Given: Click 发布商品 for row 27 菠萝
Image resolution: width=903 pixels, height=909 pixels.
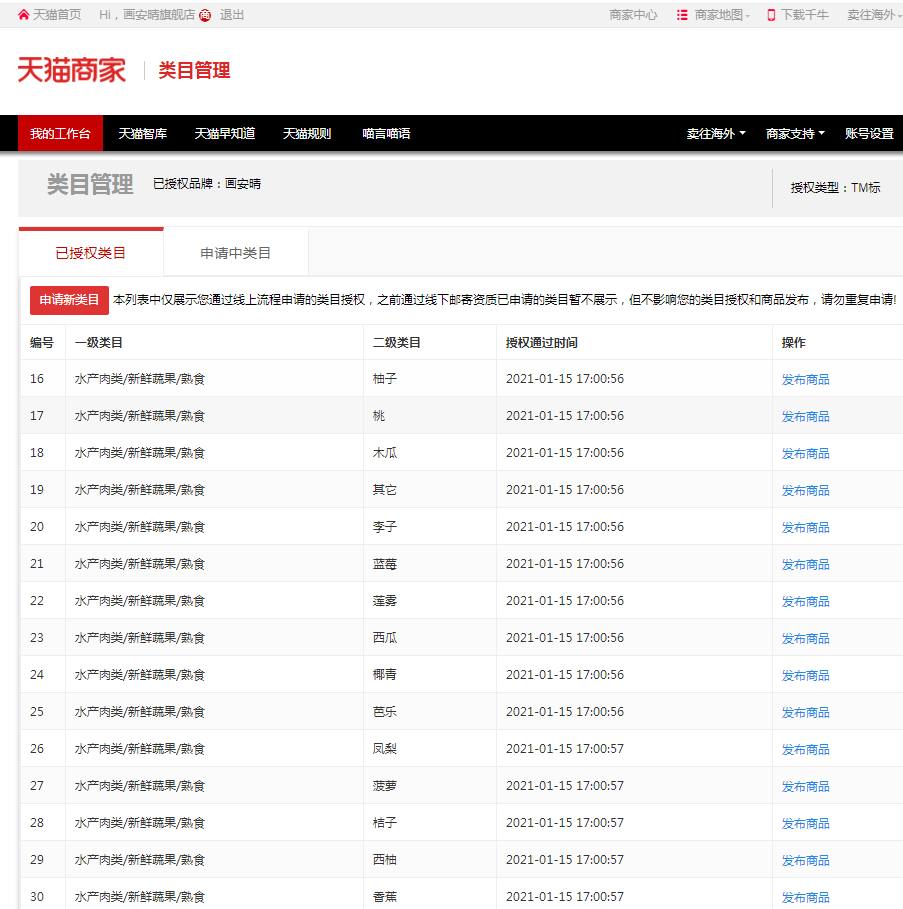Looking at the screenshot, I should click(806, 787).
